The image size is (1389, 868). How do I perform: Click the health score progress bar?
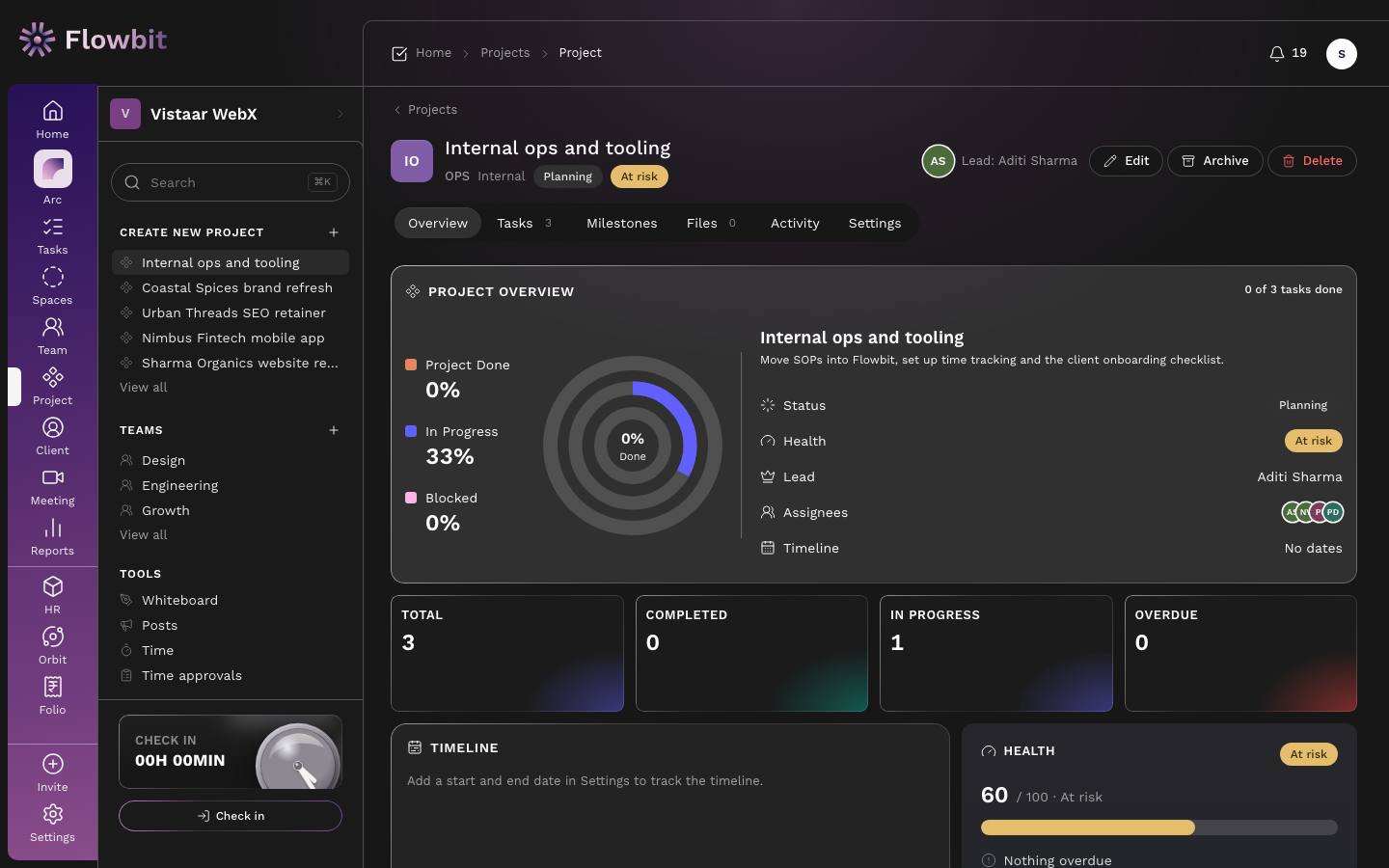point(1159,827)
